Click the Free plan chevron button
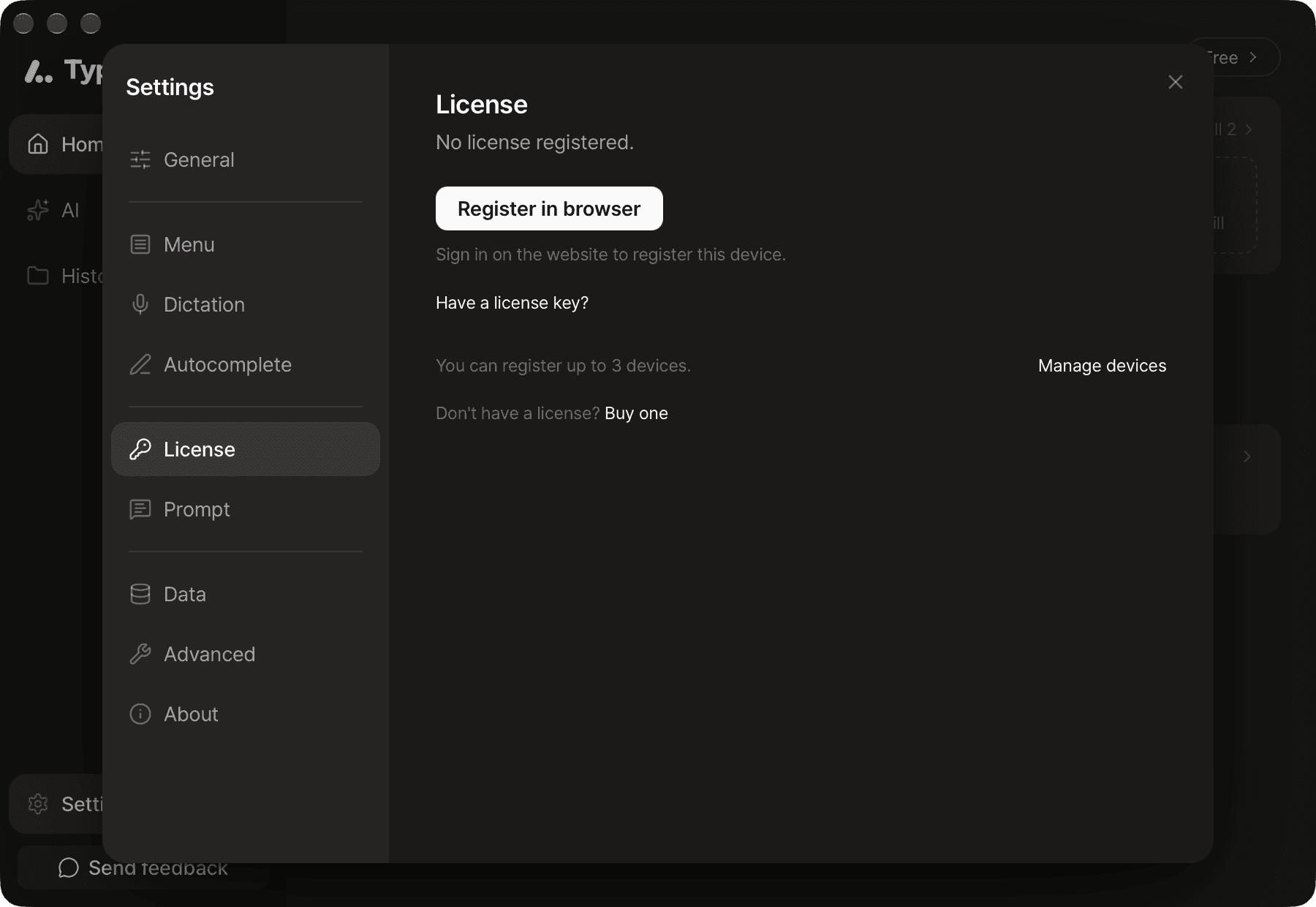1316x907 pixels. pos(1252,57)
